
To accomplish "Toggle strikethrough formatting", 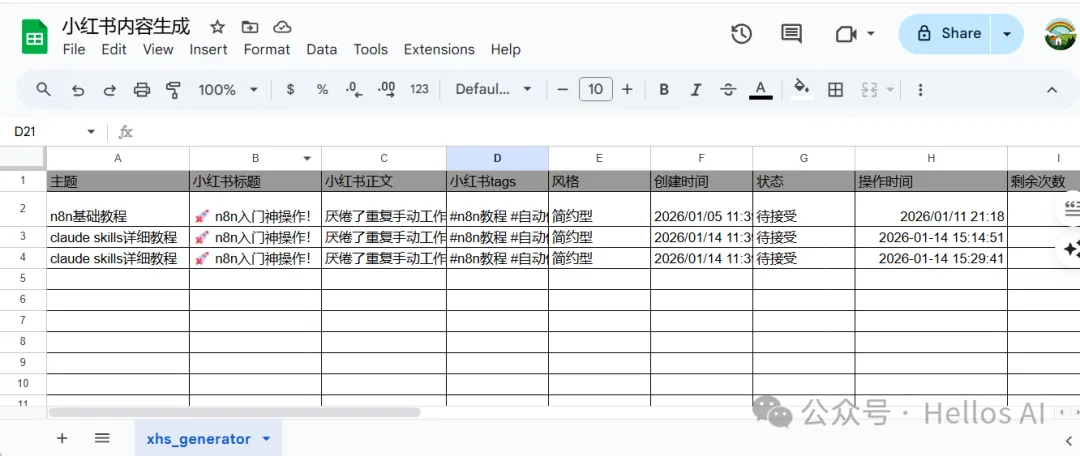I will click(x=728, y=90).
